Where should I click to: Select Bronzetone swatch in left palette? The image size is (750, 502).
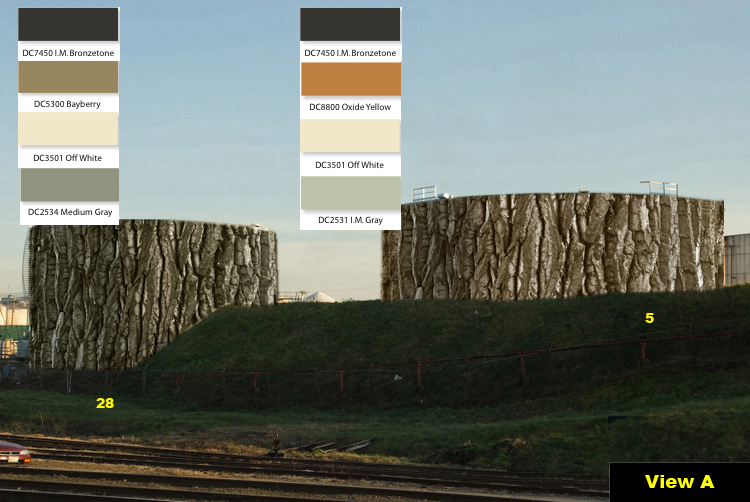68,24
